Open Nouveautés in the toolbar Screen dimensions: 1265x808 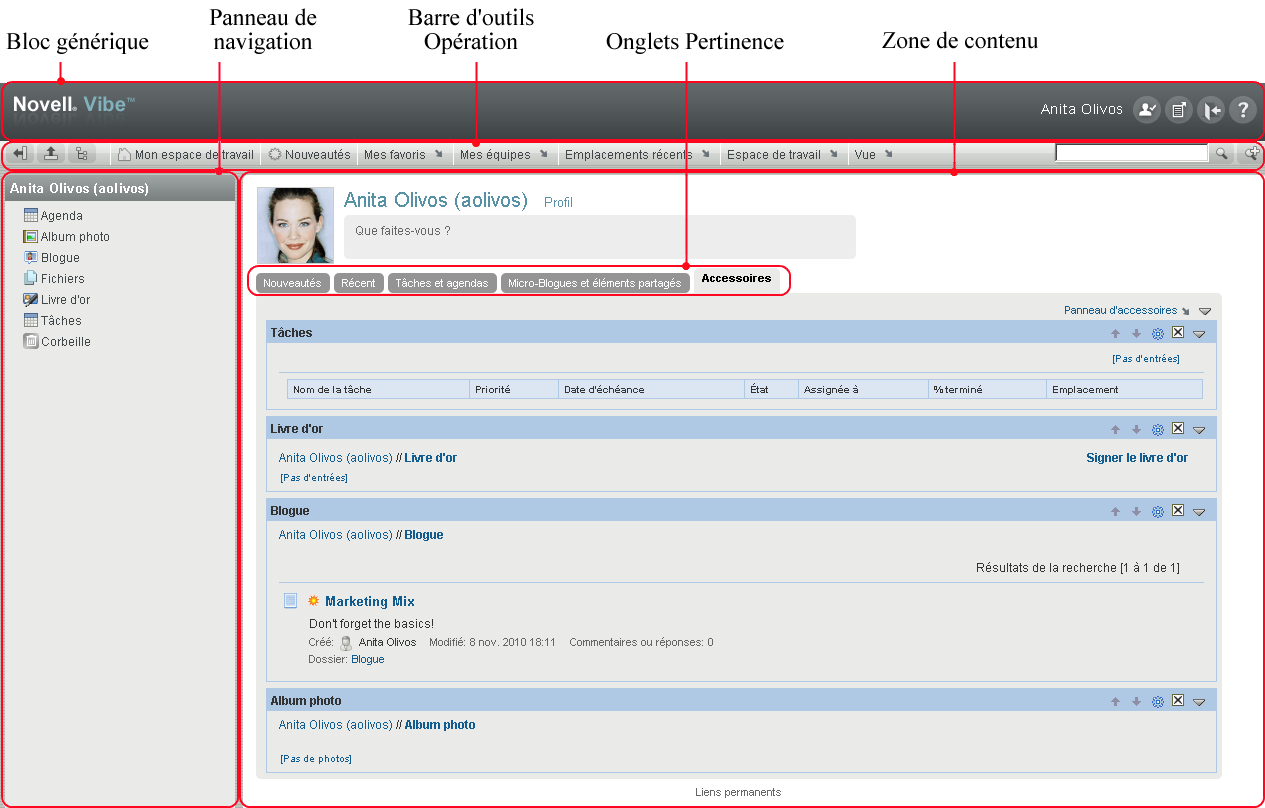(x=309, y=155)
